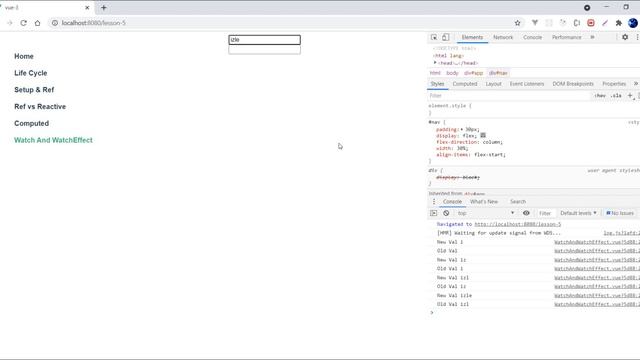Click the console prompt input line
The width and height of the screenshot is (640, 360).
pos(535,313)
